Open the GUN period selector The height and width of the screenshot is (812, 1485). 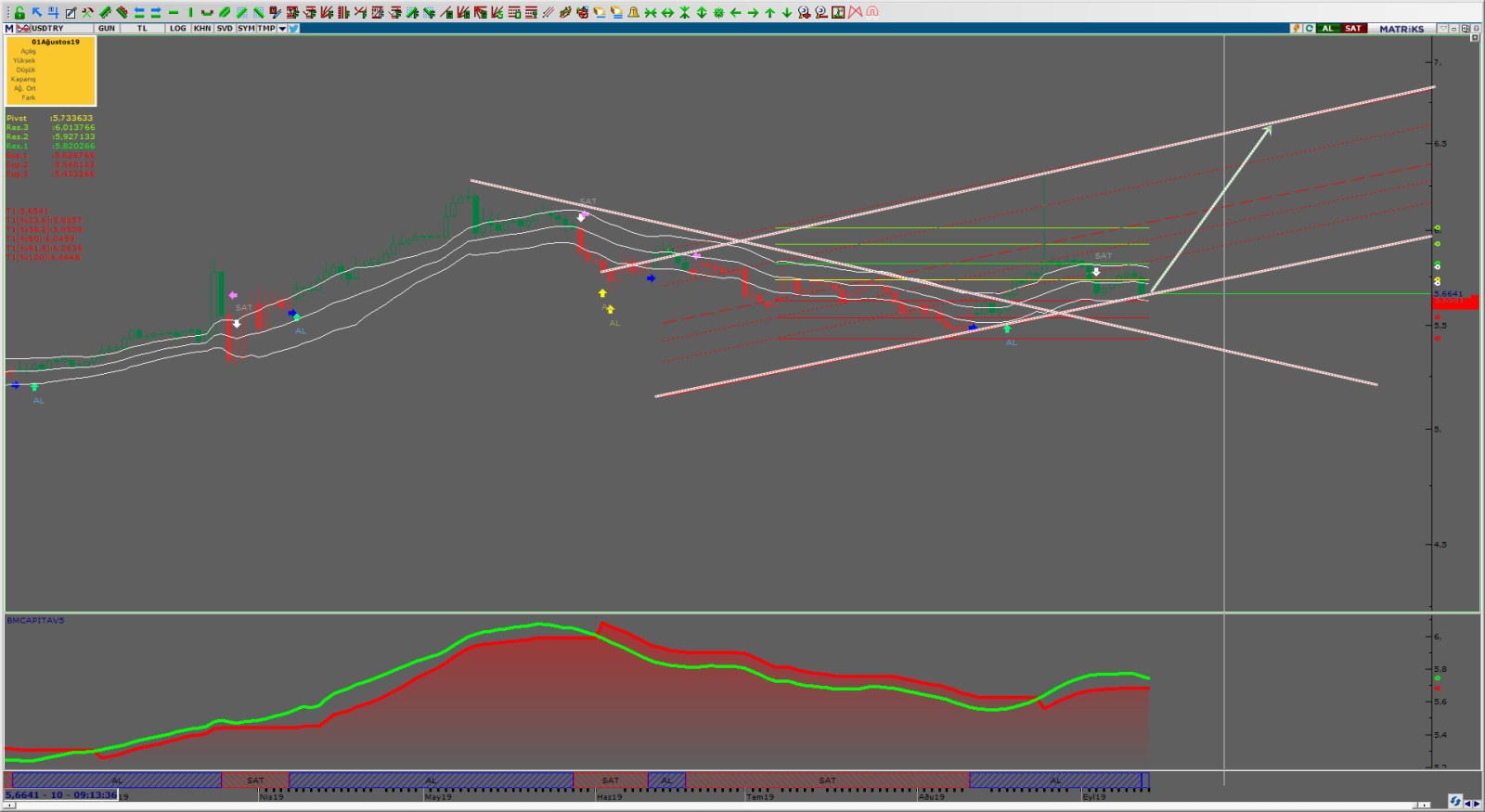click(x=107, y=29)
